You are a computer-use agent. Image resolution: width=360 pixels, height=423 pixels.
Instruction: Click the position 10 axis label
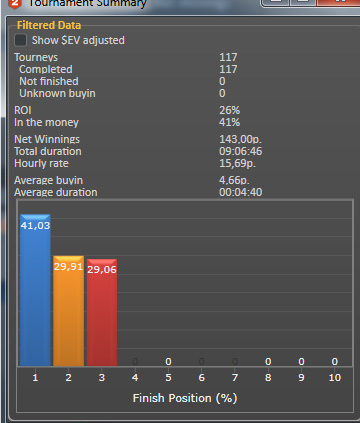[x=335, y=378]
